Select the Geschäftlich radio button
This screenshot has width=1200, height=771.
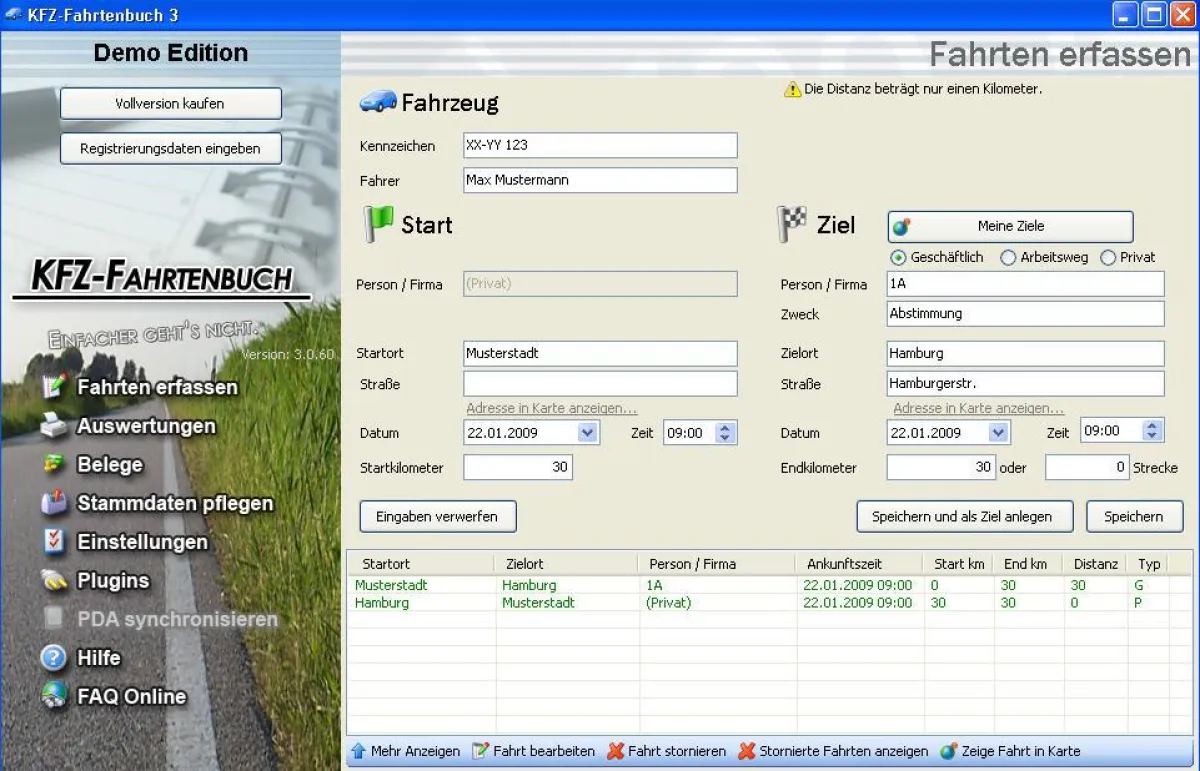[x=898, y=258]
